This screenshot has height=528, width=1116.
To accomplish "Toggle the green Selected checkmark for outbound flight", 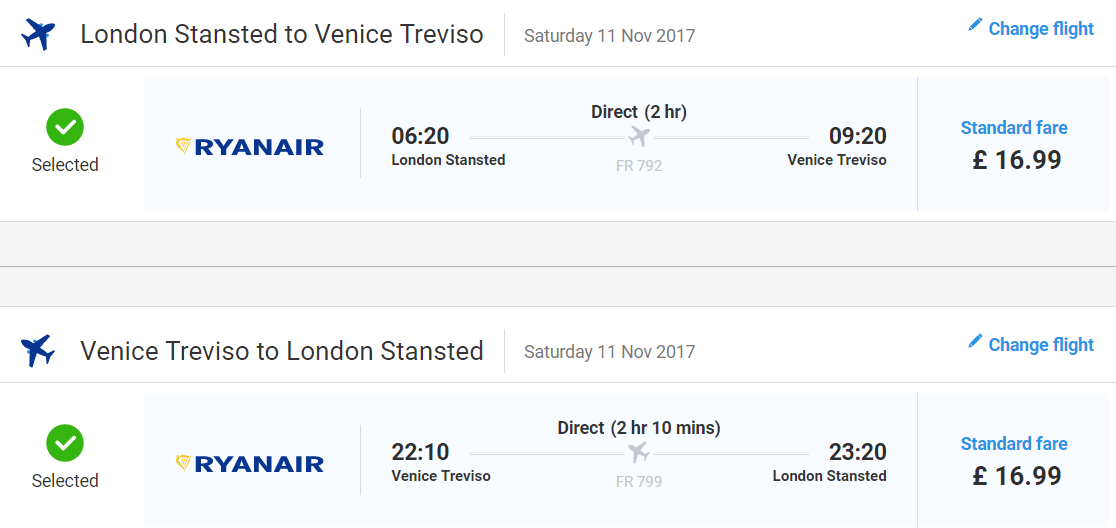I will (x=65, y=127).
